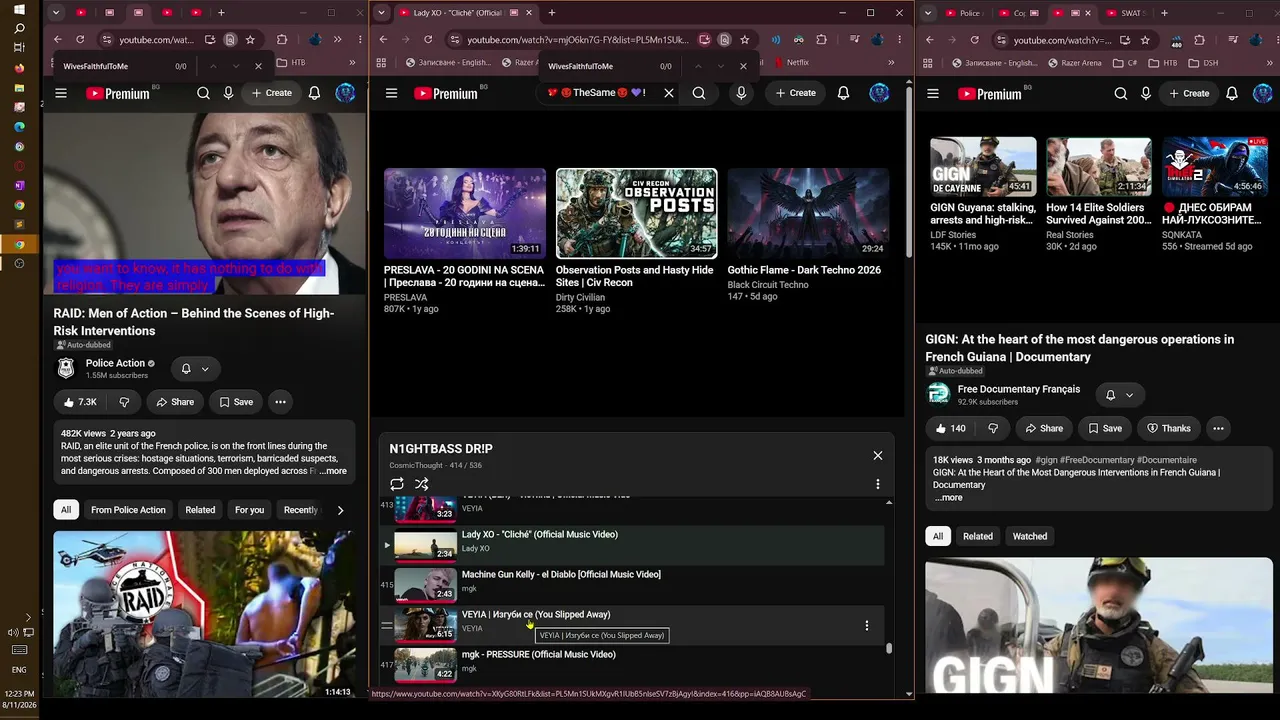Open the Observation Posts Civ Recon thumbnail

636,213
